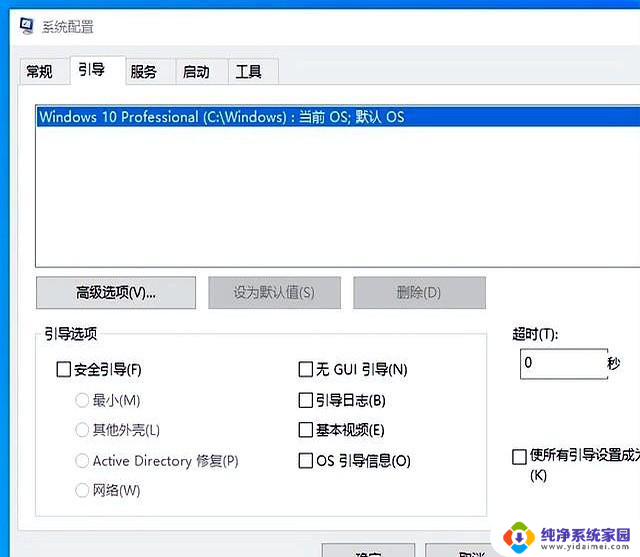Click the 删除(D) button
This screenshot has width=640, height=557.
tap(419, 293)
